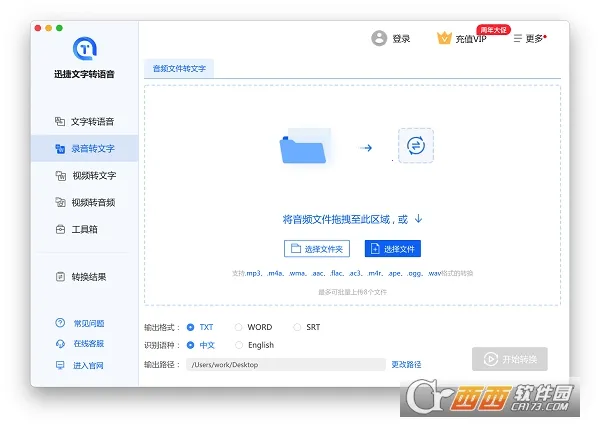The width and height of the screenshot is (600, 427).
Task: Open the 更多 menu
Action: click(x=530, y=38)
